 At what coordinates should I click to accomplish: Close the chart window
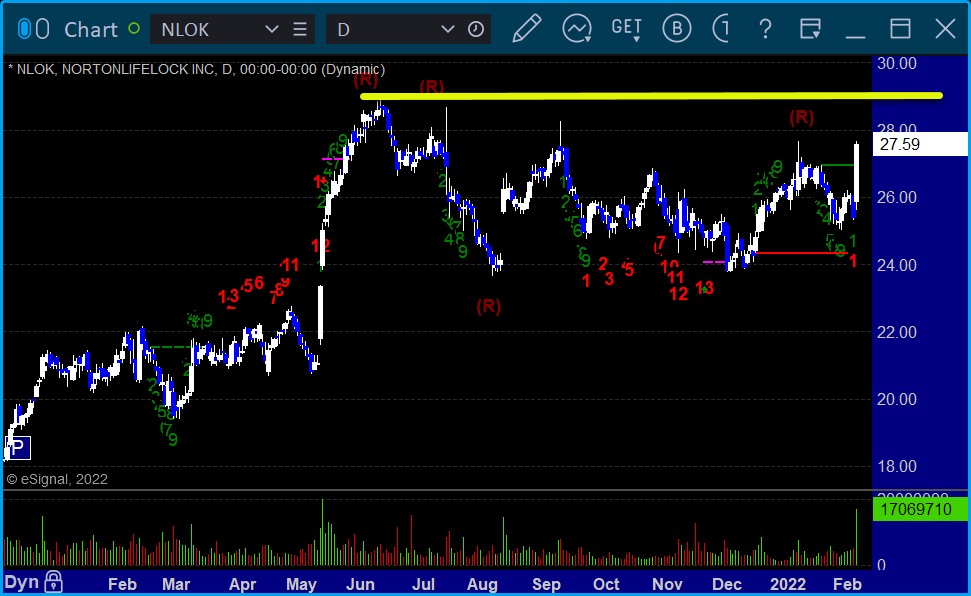tap(945, 29)
